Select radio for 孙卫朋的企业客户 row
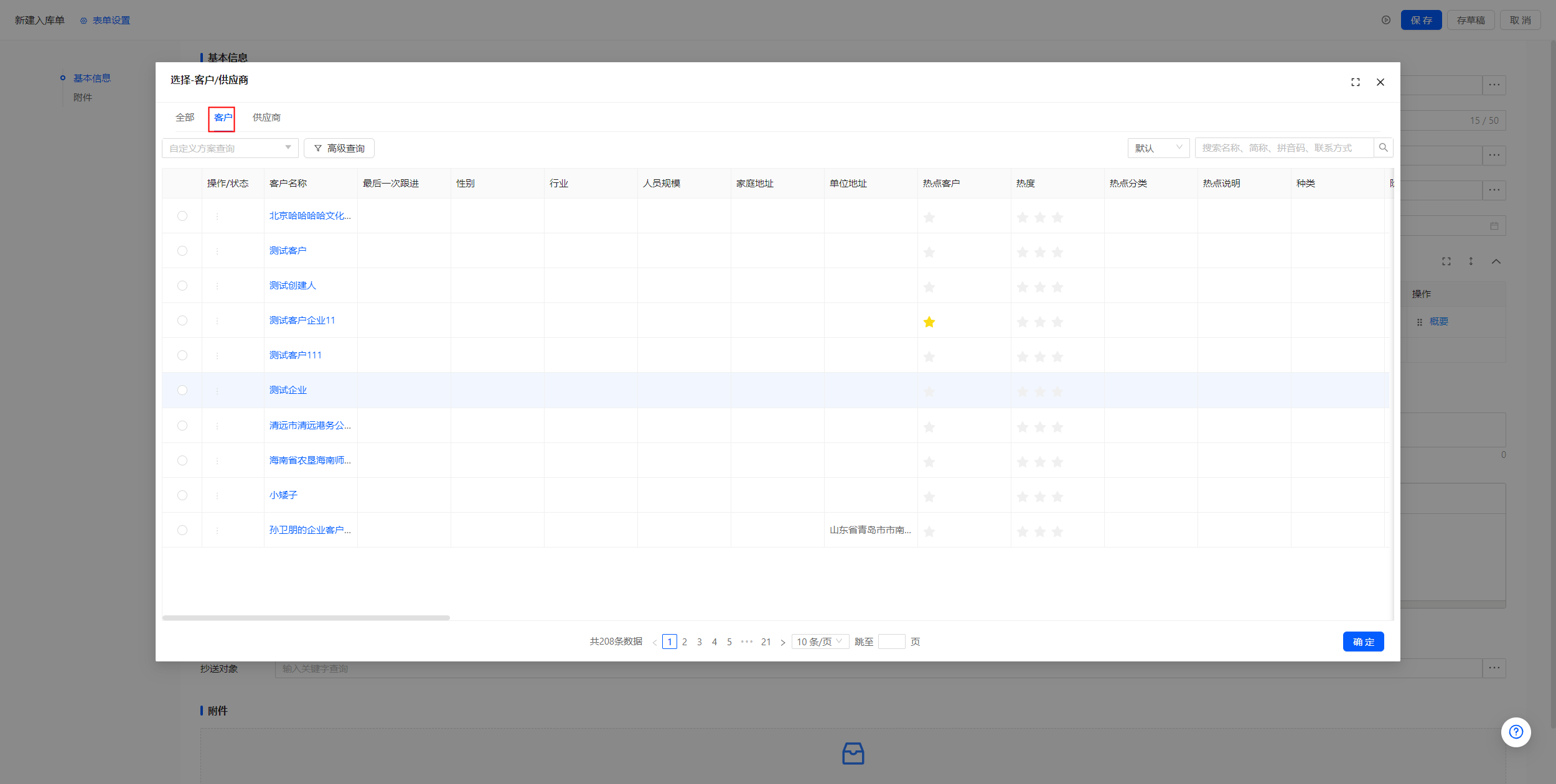 182,530
